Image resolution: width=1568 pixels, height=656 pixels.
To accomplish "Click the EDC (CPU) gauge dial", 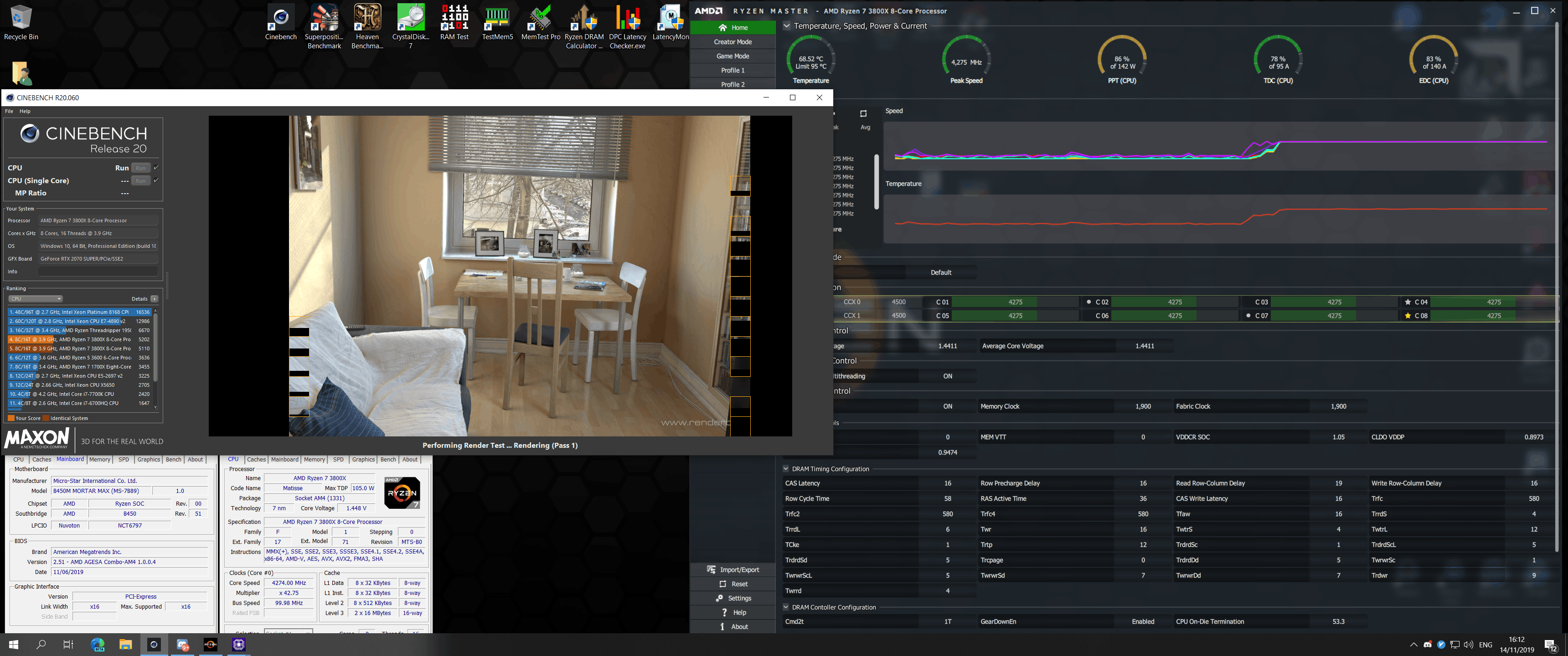I will (1434, 60).
